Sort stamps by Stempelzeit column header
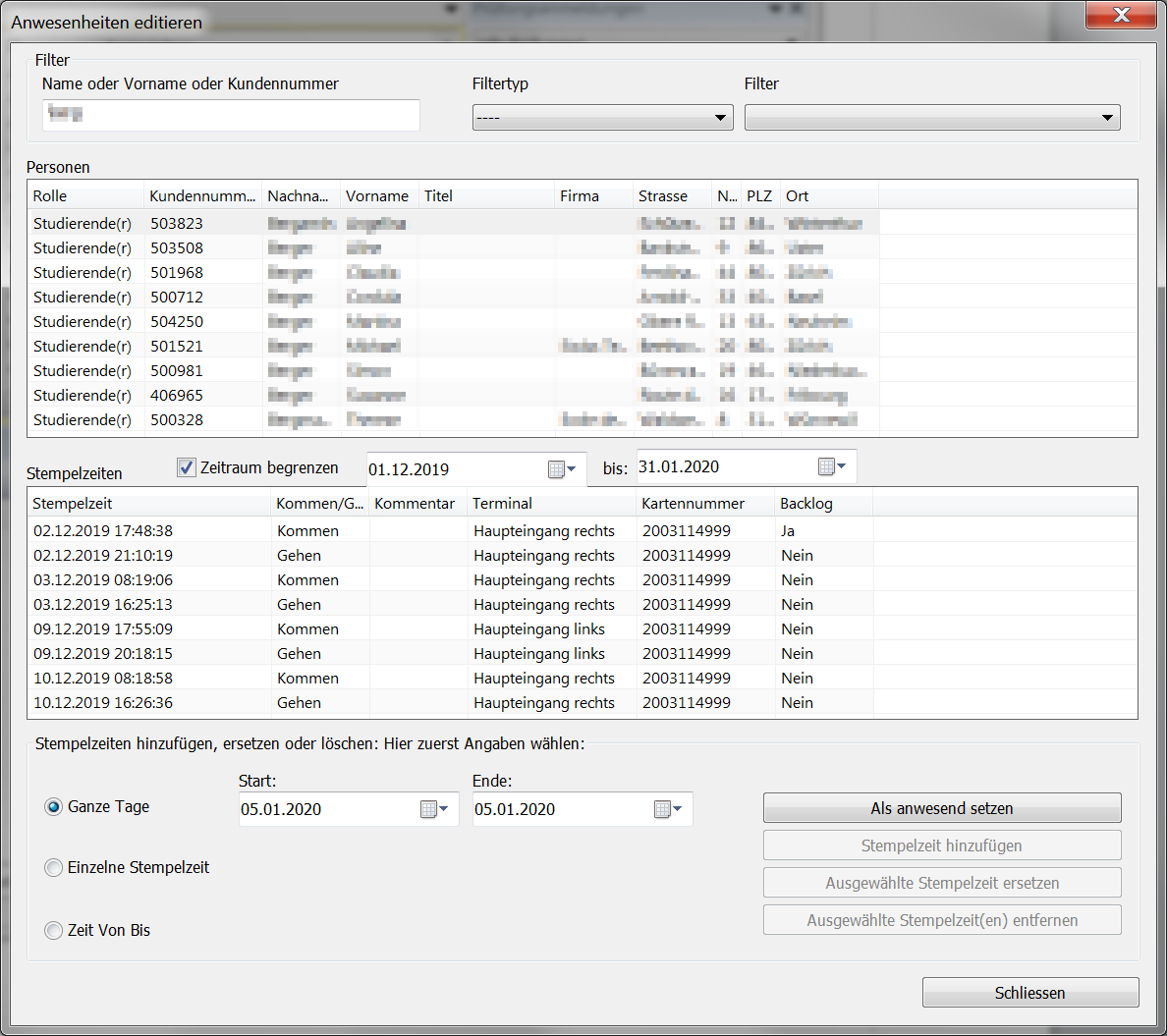Viewport: 1167px width, 1036px height. point(147,504)
